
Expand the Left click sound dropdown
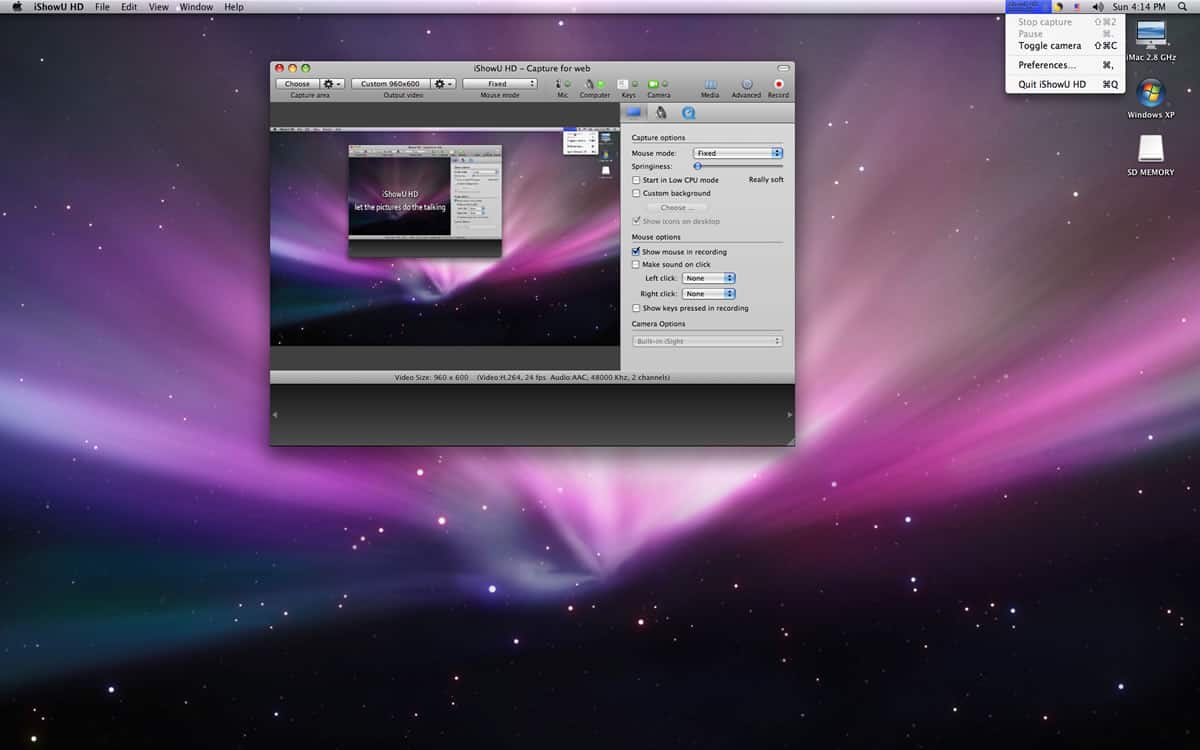pyautogui.click(x=709, y=278)
